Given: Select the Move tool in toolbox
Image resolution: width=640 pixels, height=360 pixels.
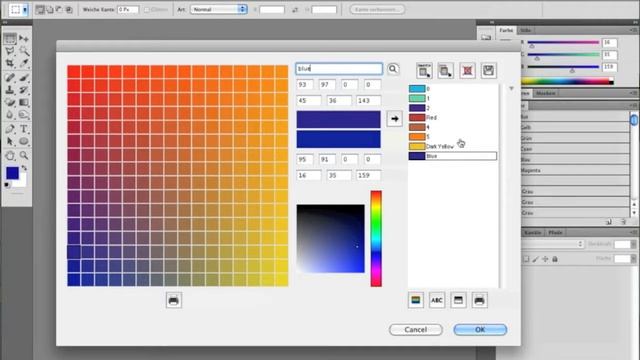Looking at the screenshot, I should coord(24,39).
